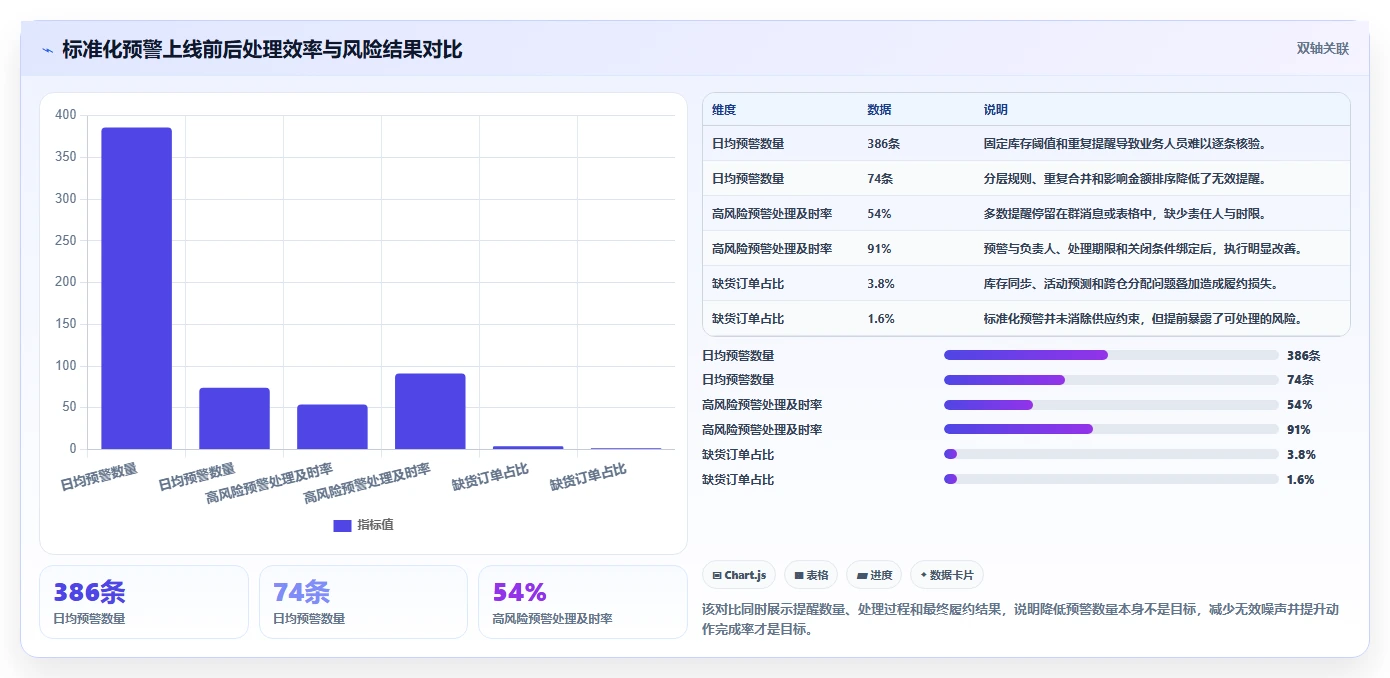Click the 进度 tag icon
The width and height of the screenshot is (1390, 678).
click(863, 575)
